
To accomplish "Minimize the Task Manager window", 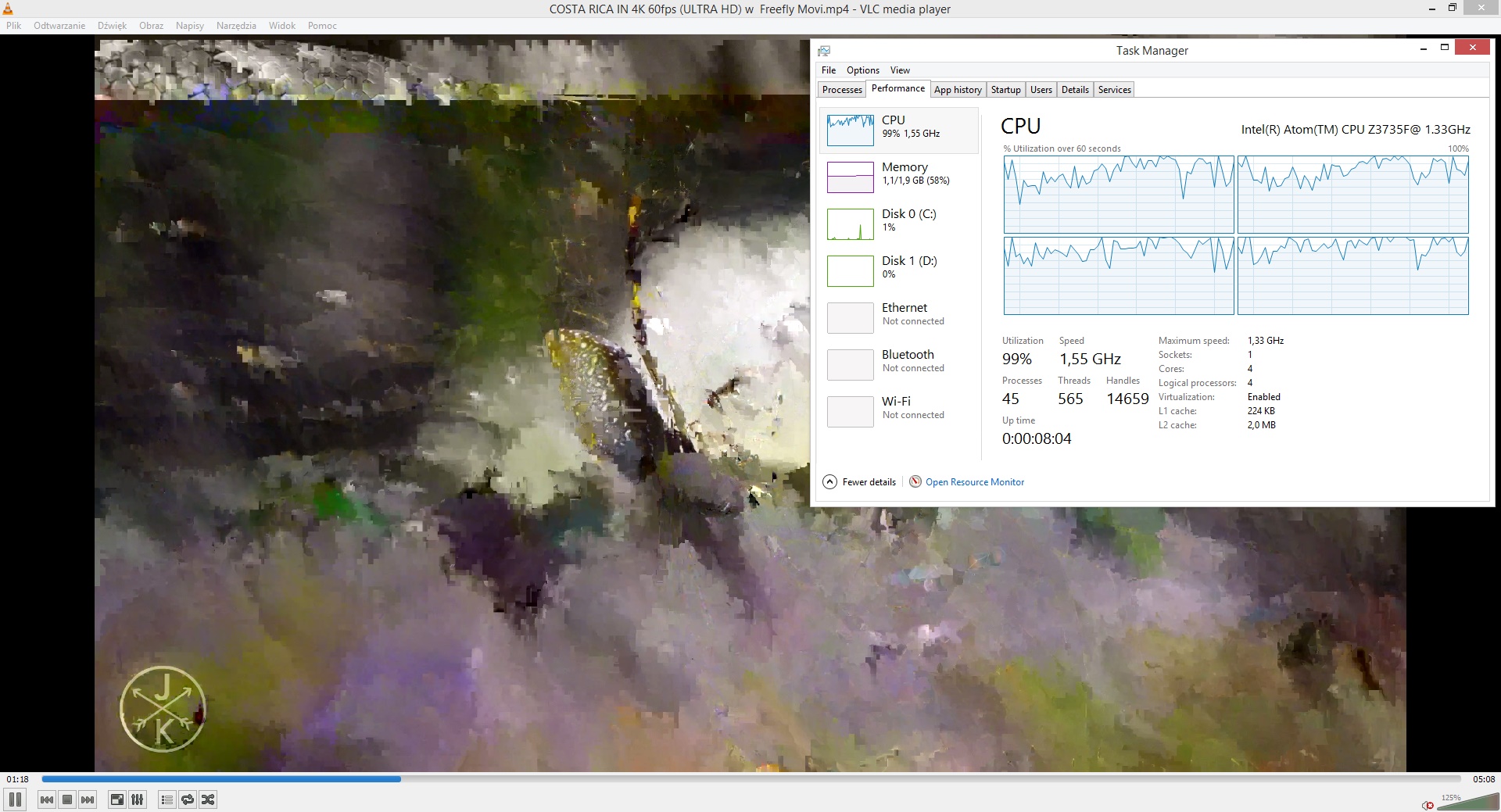I will (1423, 48).
